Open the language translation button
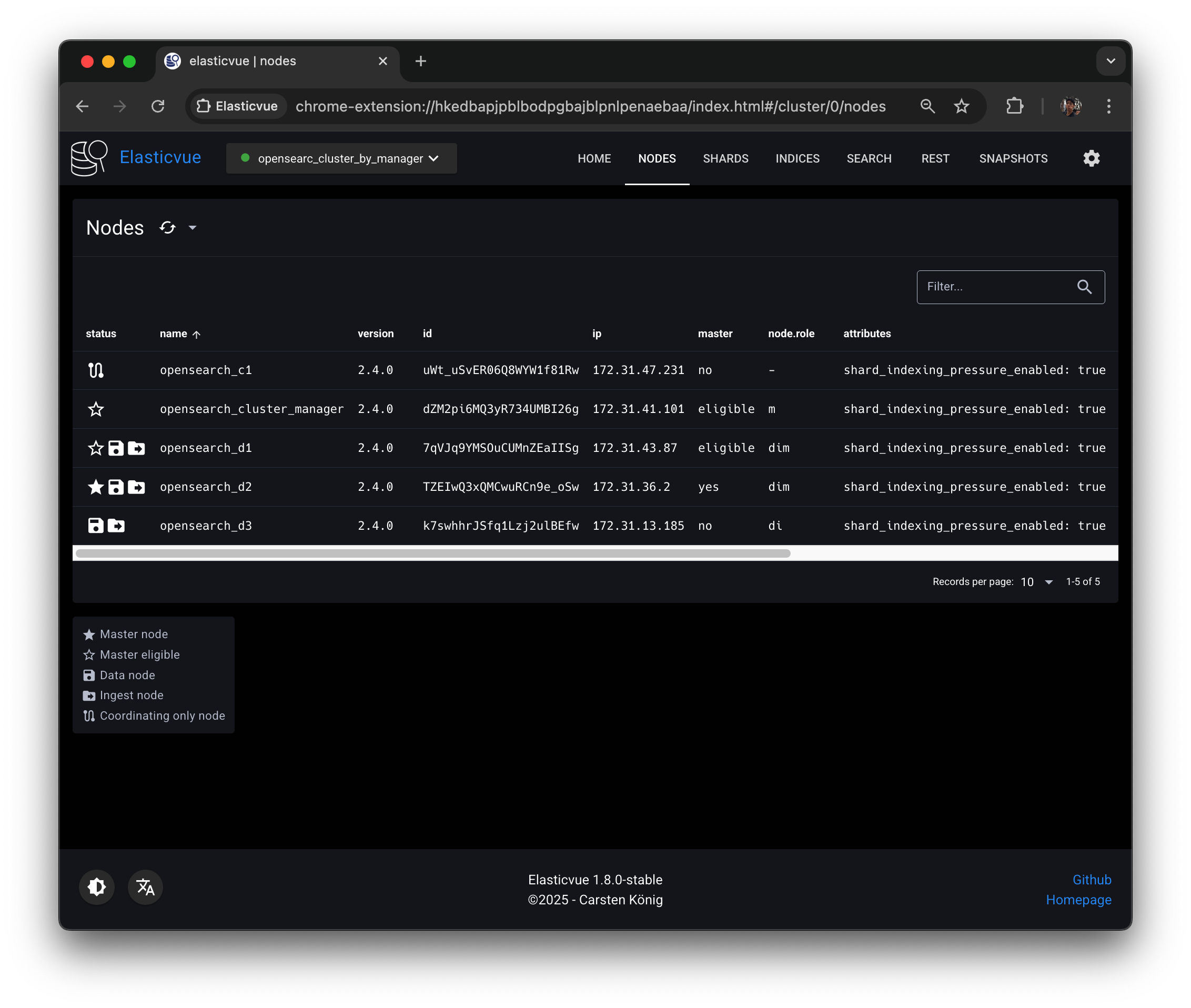The height and width of the screenshot is (1008, 1191). [x=145, y=887]
